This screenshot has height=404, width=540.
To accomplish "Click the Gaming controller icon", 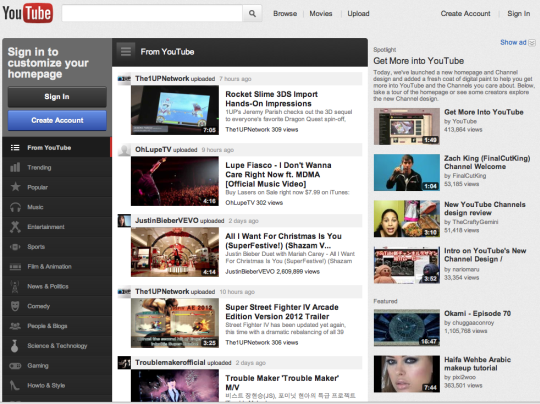I will click(15, 366).
